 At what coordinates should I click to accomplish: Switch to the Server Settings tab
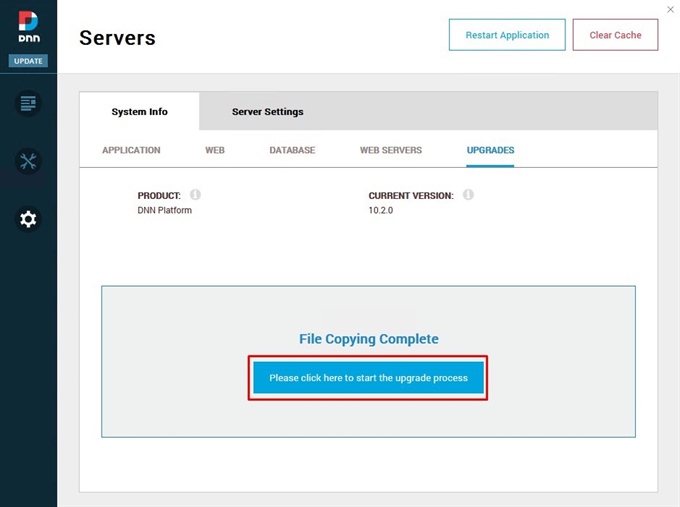coord(267,112)
